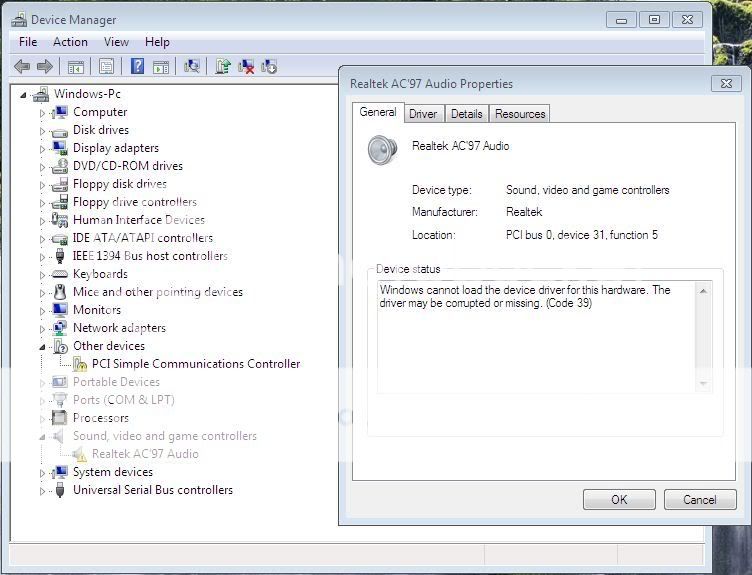The width and height of the screenshot is (752, 575).
Task: Expand the Network adapters tree node
Action: 43,328
